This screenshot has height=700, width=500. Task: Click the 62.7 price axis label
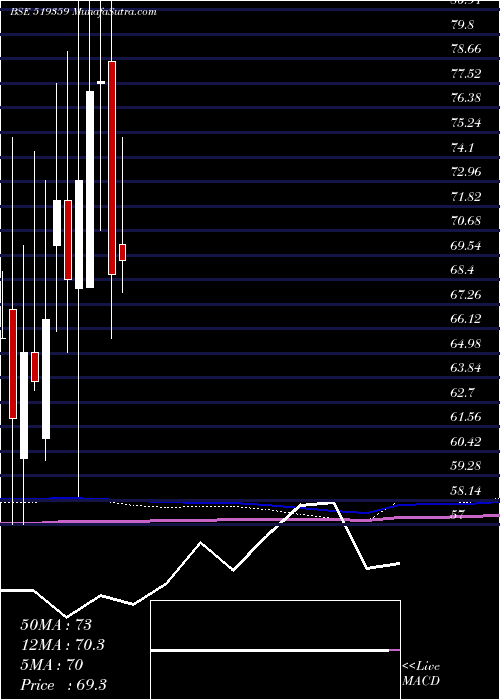(x=463, y=392)
